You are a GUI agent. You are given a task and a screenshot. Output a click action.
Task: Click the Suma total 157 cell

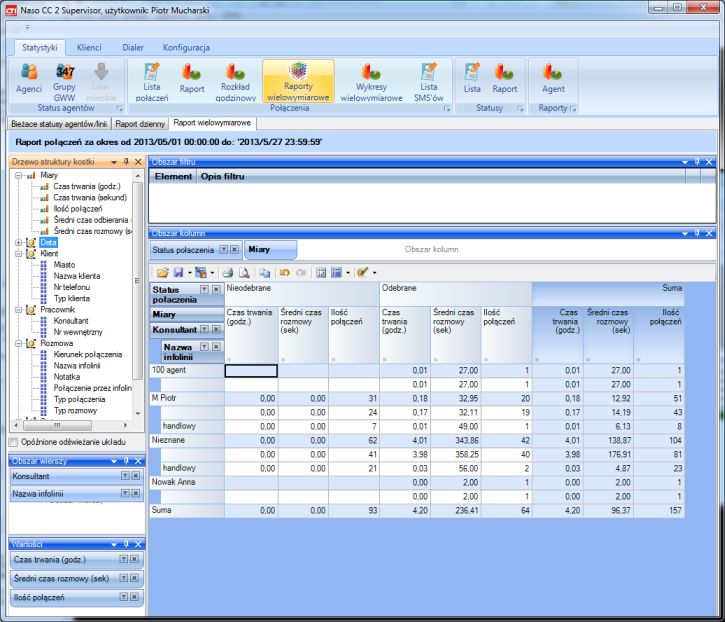(x=658, y=511)
